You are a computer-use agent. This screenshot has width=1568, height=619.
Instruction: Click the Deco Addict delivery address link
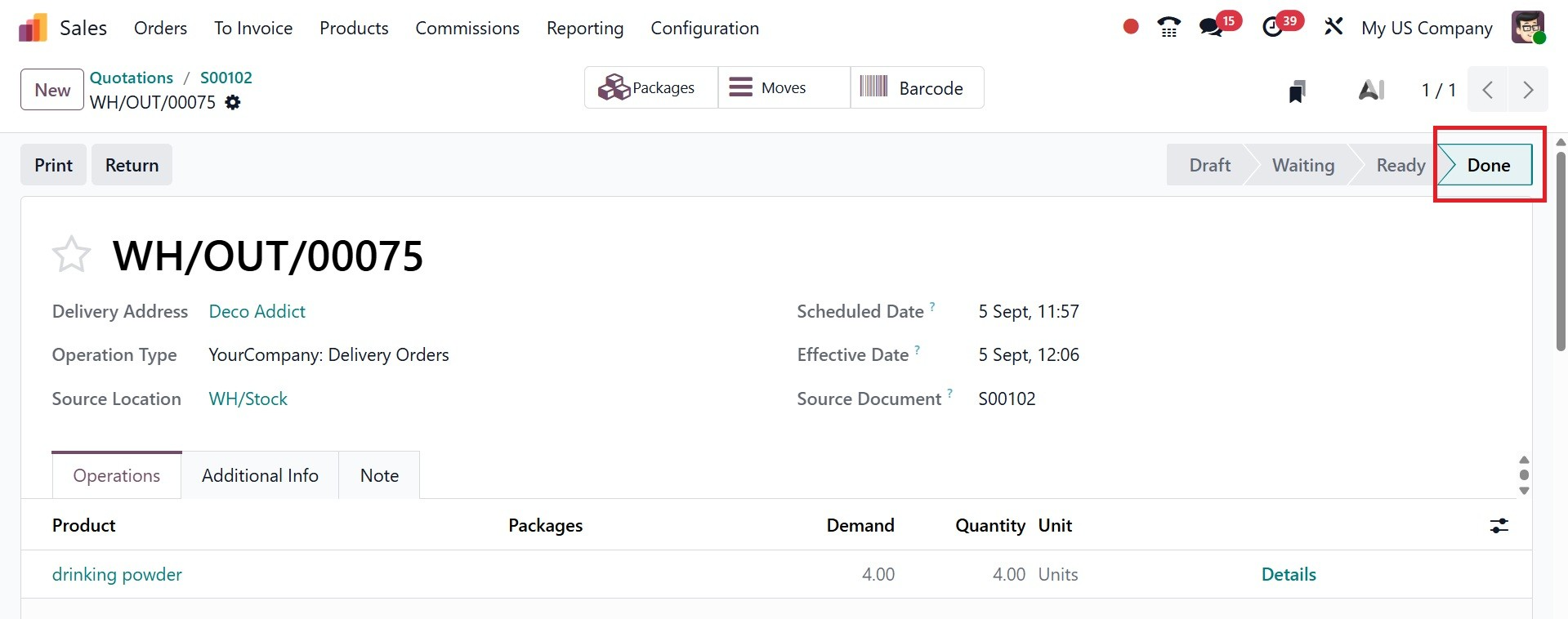click(x=257, y=311)
